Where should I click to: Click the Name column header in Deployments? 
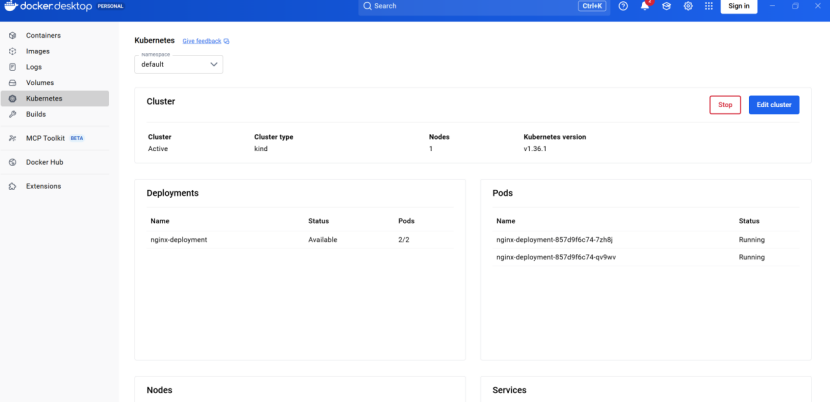coord(160,221)
